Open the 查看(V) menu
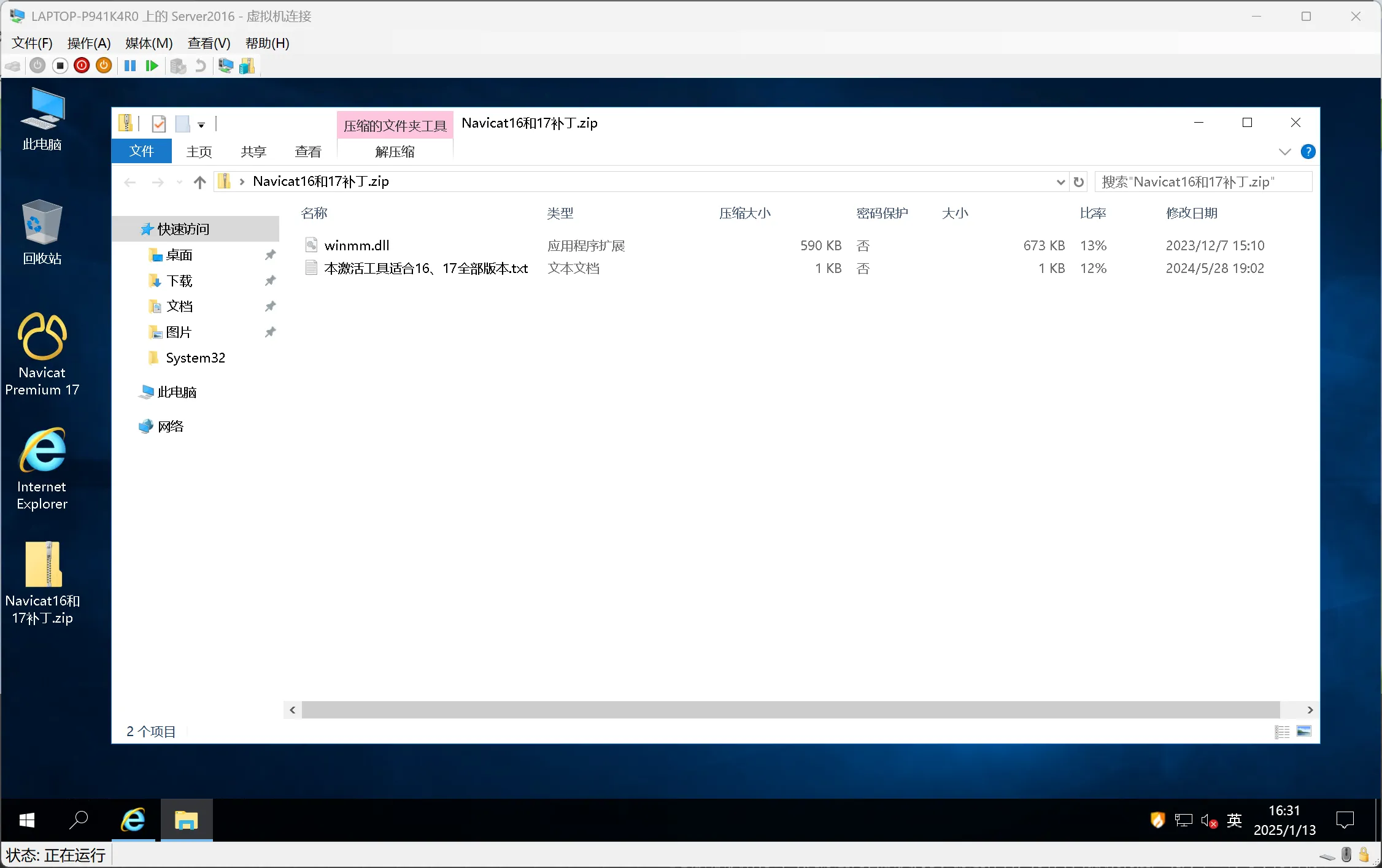The image size is (1382, 868). point(209,43)
